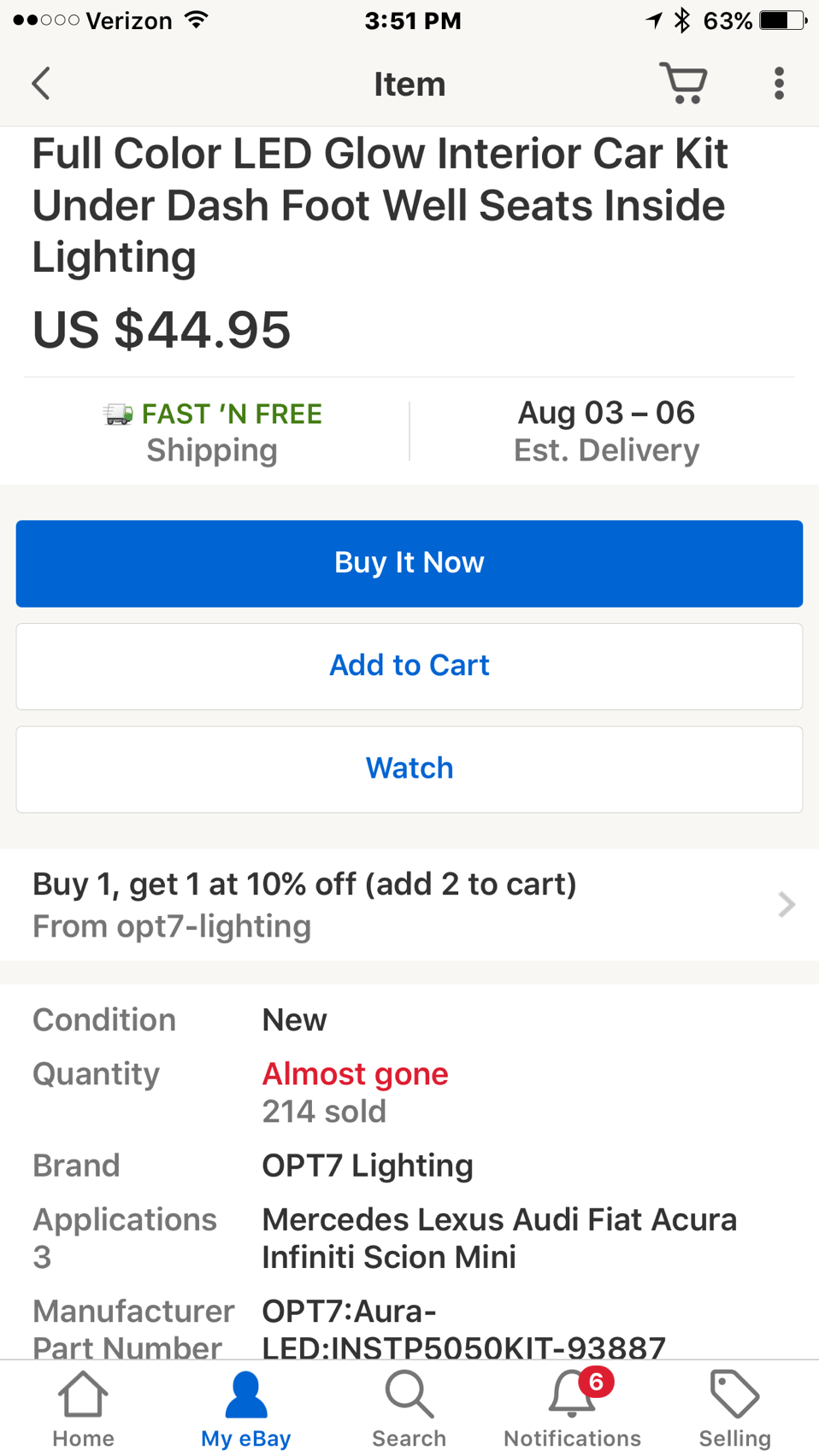Image resolution: width=819 pixels, height=1456 pixels.
Task: Tap the My eBay person icon
Action: (x=245, y=1396)
